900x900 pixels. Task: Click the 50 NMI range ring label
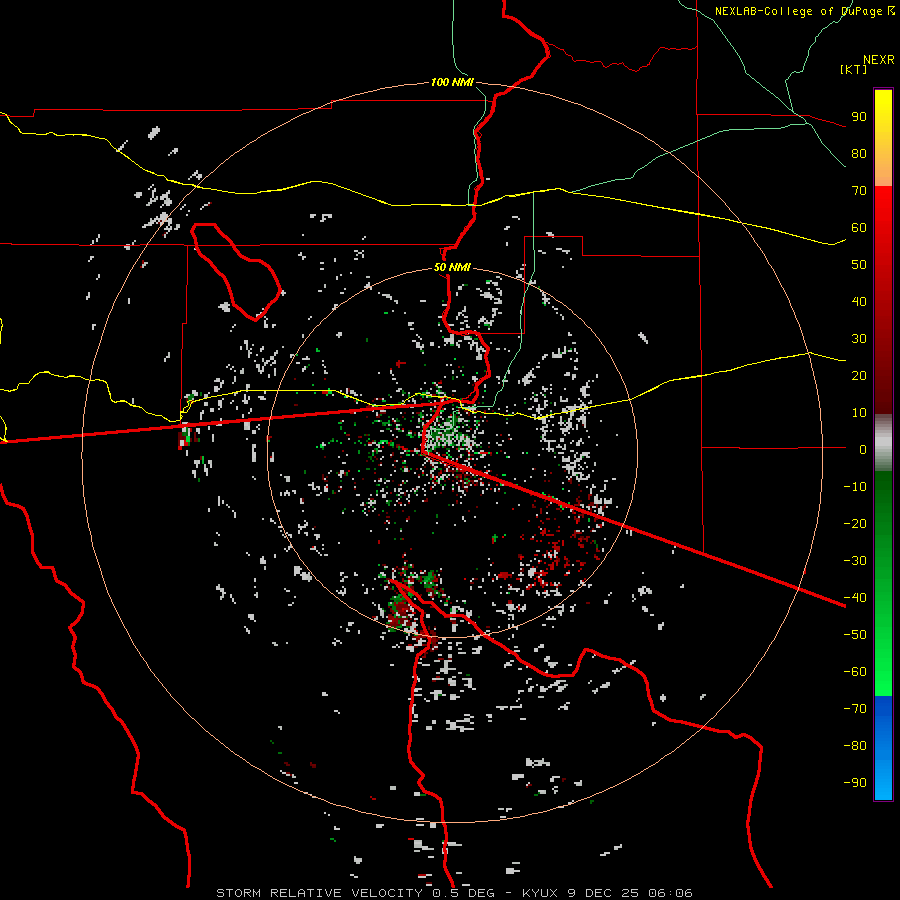click(452, 267)
